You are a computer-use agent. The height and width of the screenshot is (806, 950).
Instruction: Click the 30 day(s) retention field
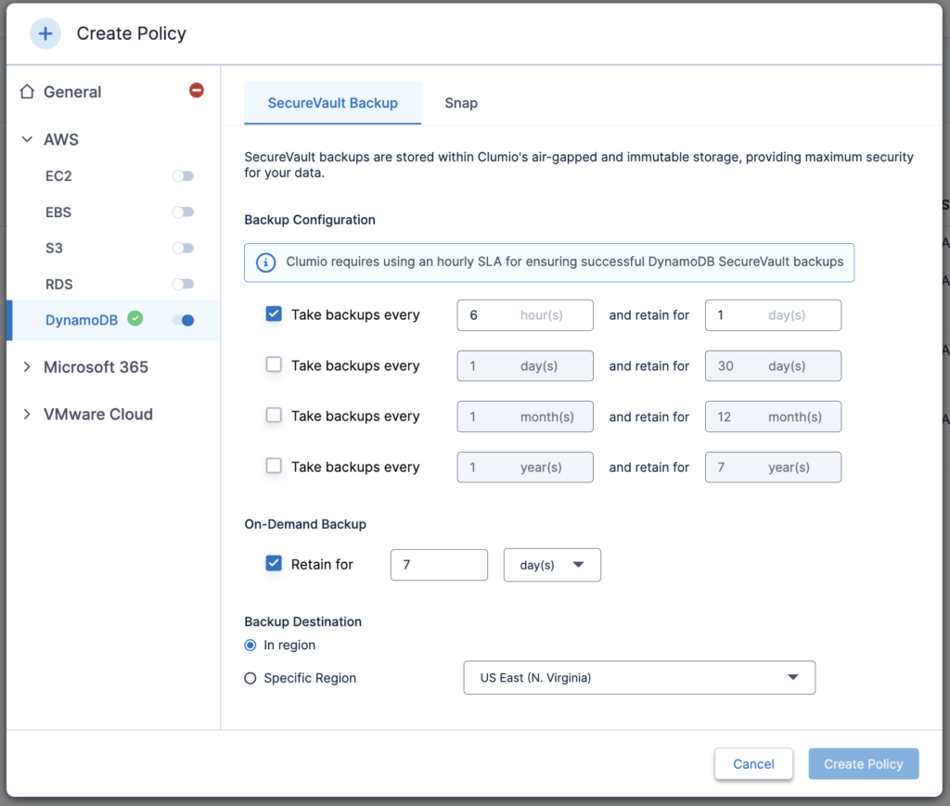click(x=773, y=366)
